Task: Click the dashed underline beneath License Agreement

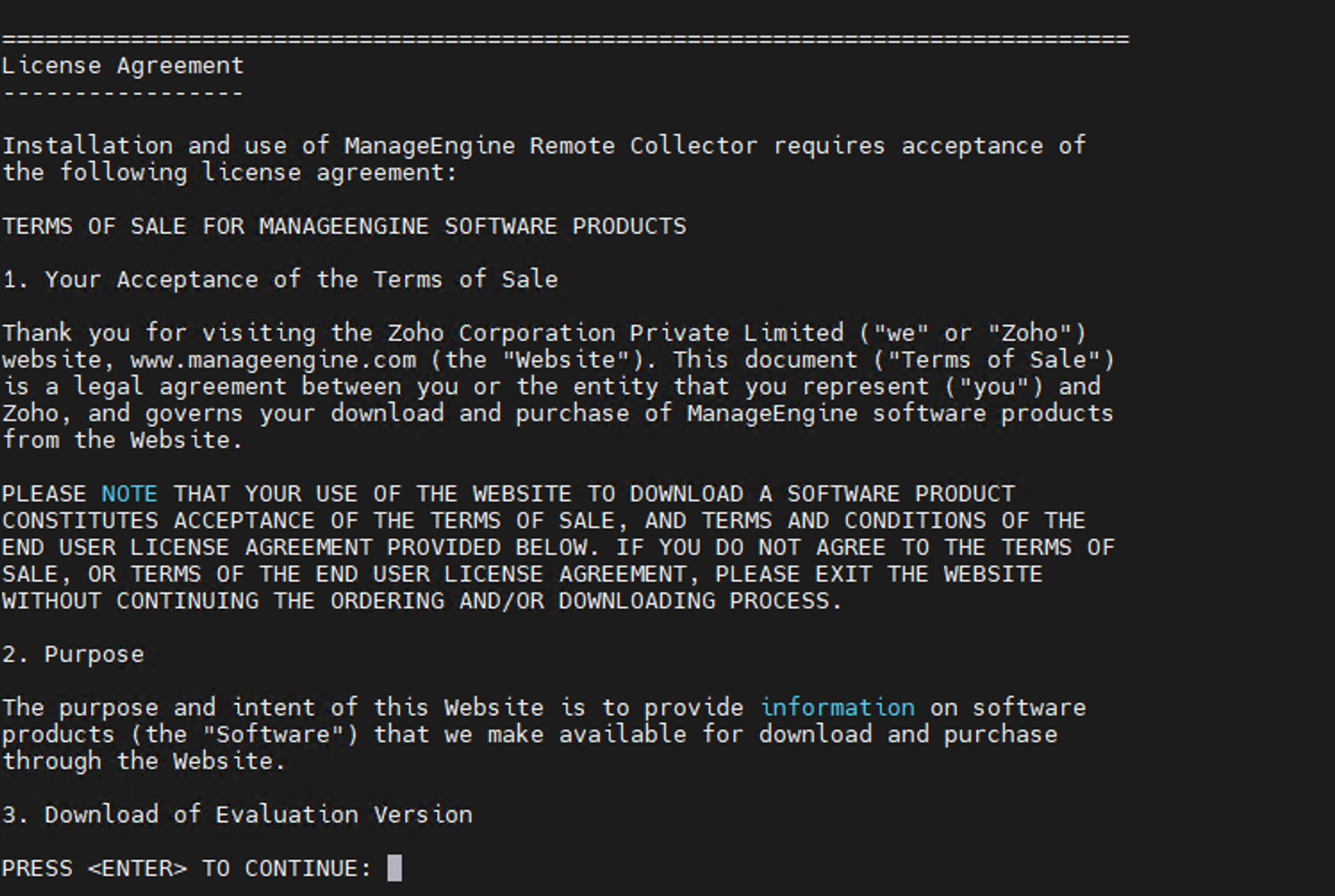Action: (x=123, y=93)
